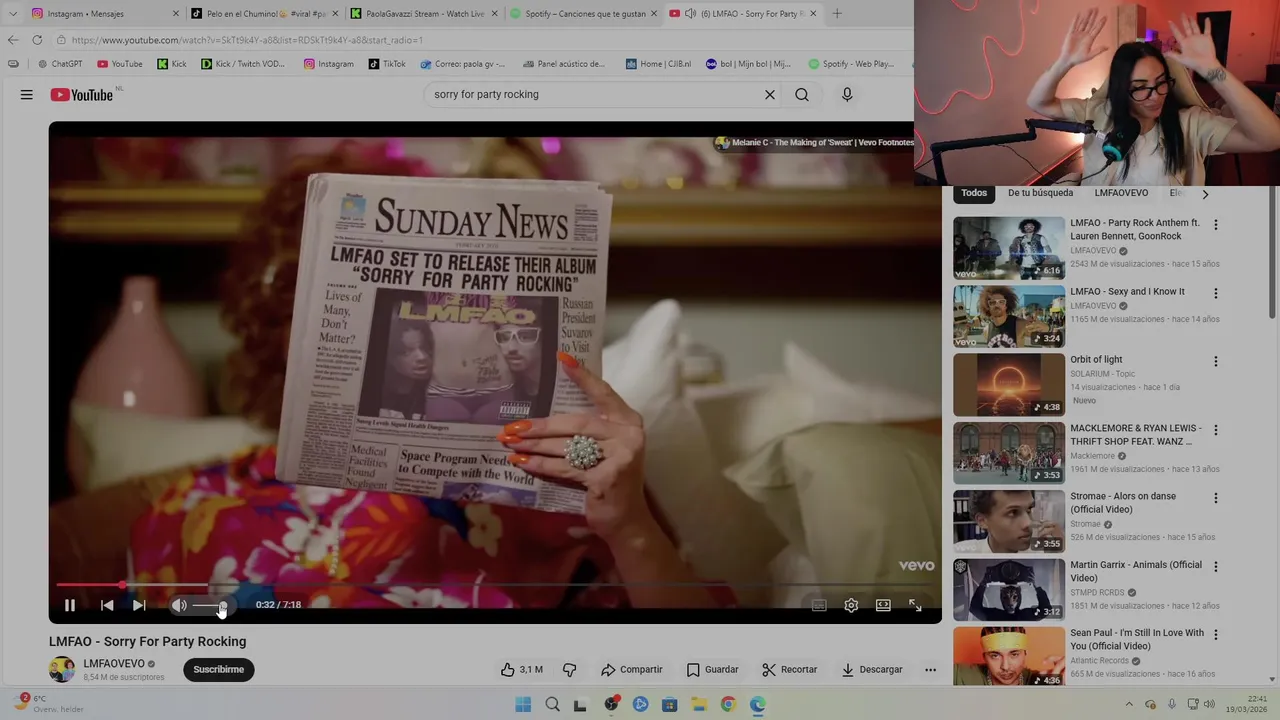Like the video with thumbs up
Image resolution: width=1280 pixels, height=720 pixels.
[522, 669]
